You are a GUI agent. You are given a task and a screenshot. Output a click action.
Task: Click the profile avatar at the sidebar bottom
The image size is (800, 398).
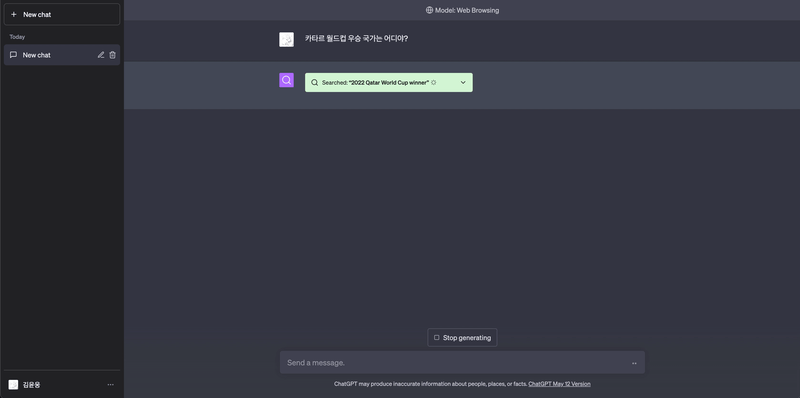13,385
